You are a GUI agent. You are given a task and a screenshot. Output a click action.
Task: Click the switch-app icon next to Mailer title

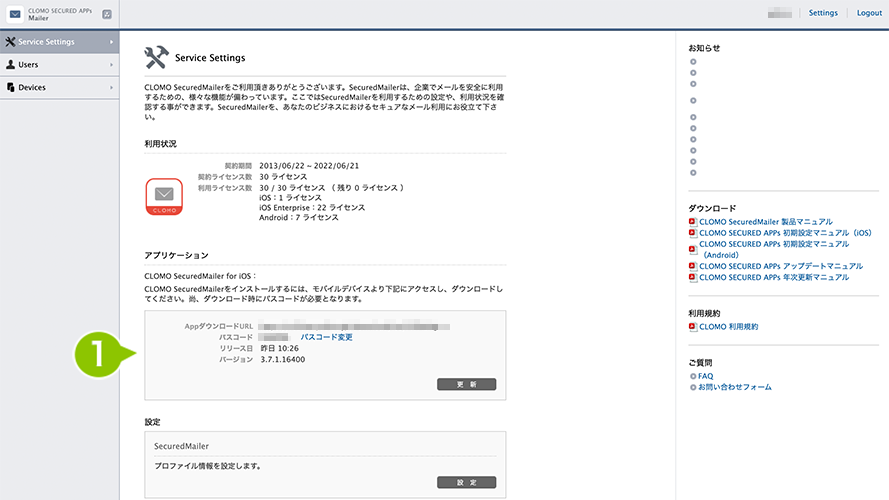coord(107,14)
